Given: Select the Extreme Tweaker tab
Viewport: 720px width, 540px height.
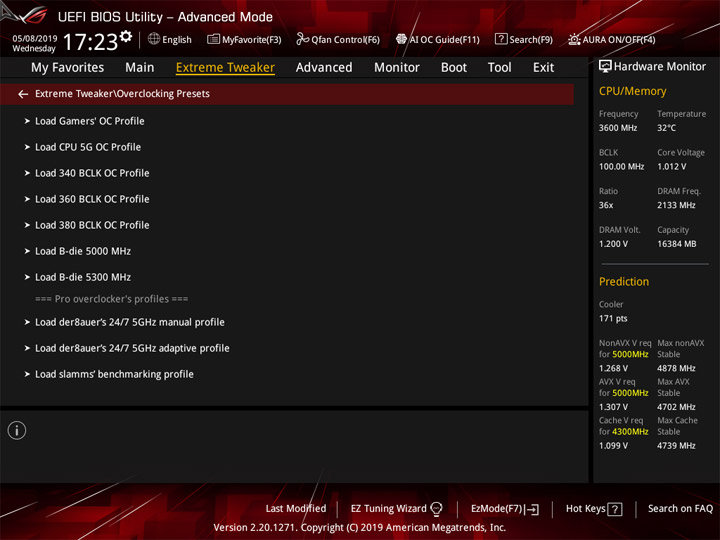Looking at the screenshot, I should 225,68.
